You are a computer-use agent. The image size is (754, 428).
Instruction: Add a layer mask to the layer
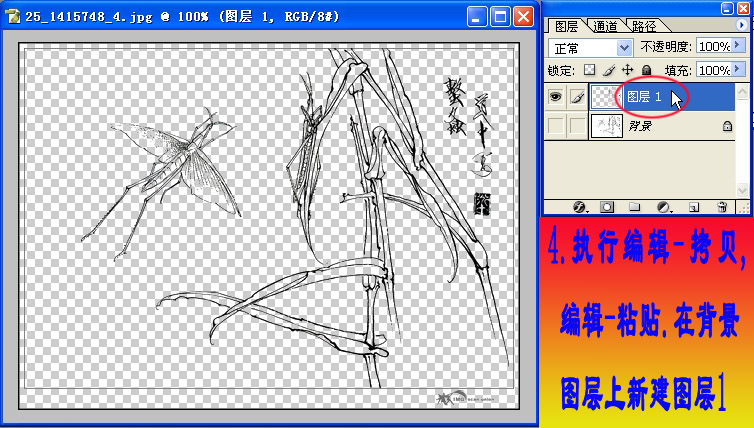[607, 207]
